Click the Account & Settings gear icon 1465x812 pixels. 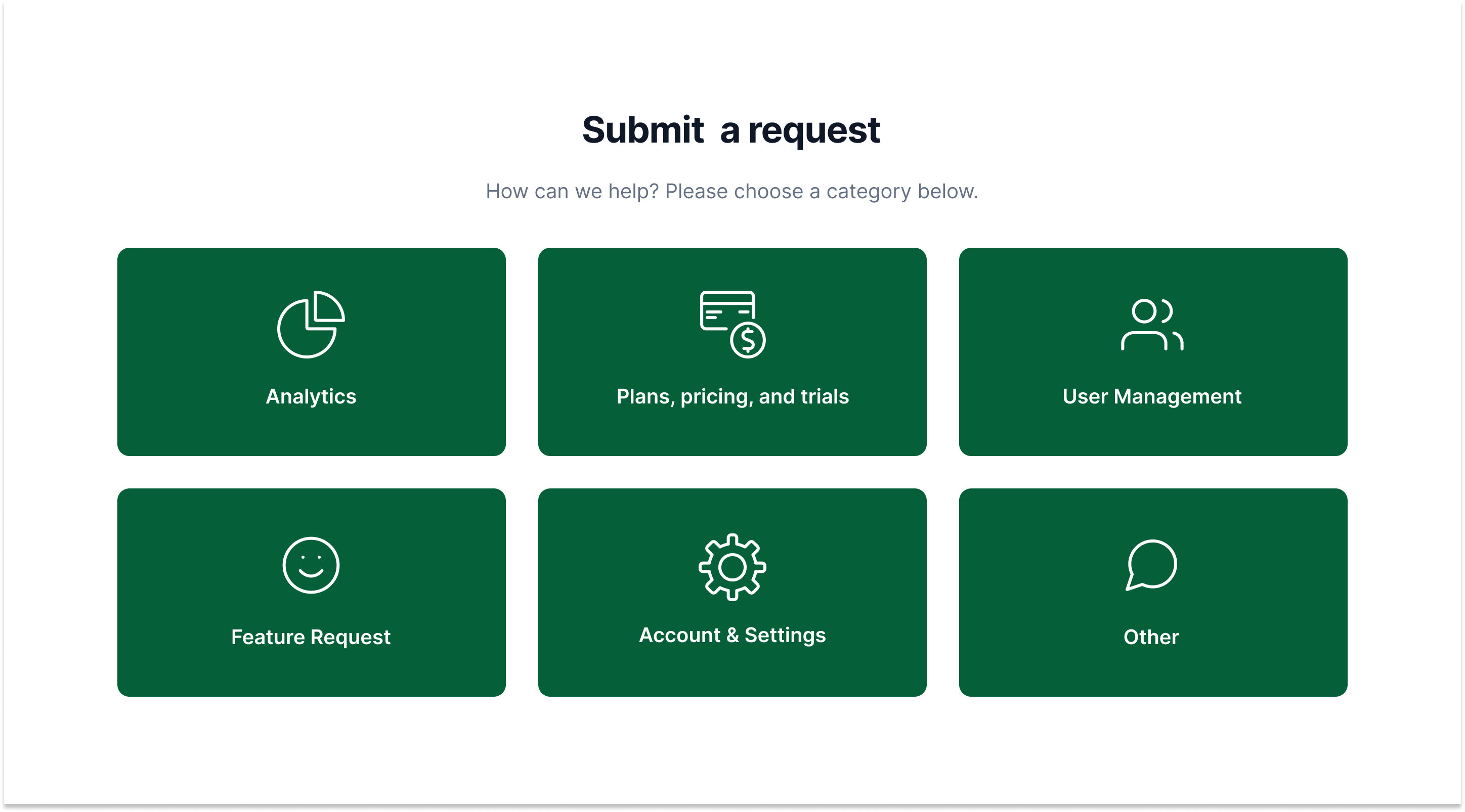click(732, 566)
